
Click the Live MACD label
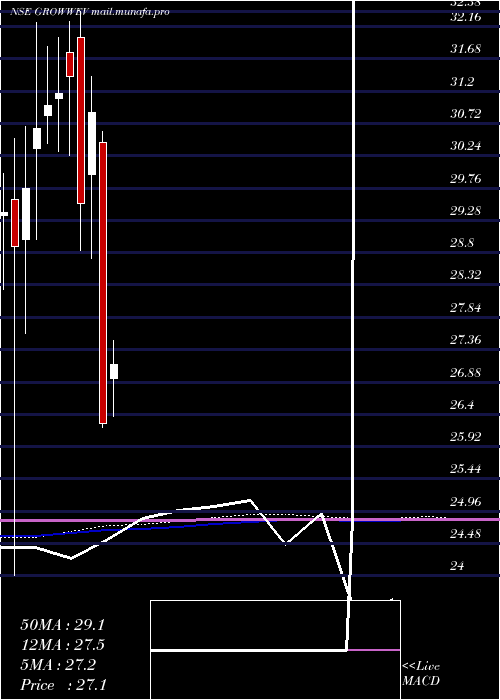[421, 674]
